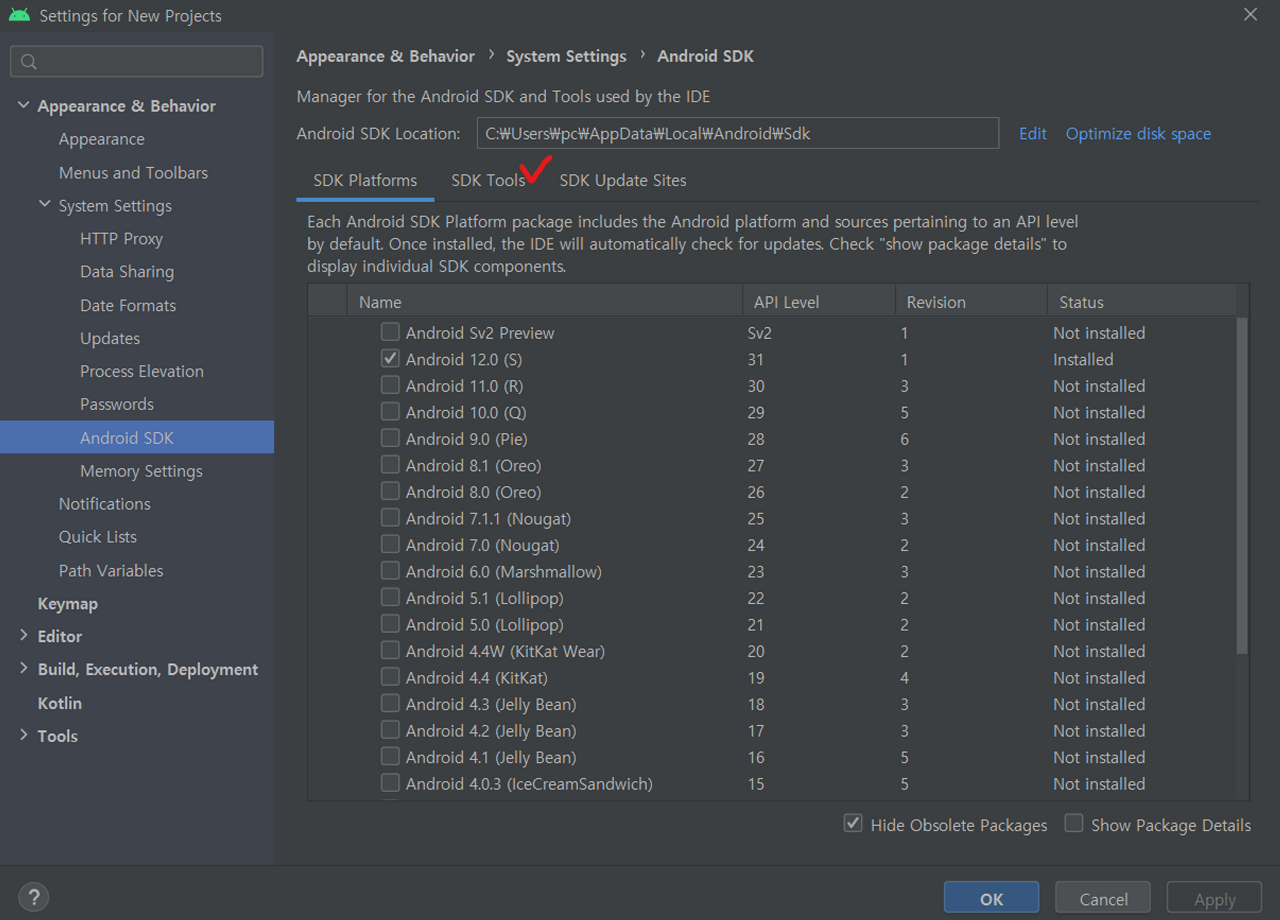Viewport: 1280px width, 920px height.
Task: Click the Apply button
Action: [1215, 899]
